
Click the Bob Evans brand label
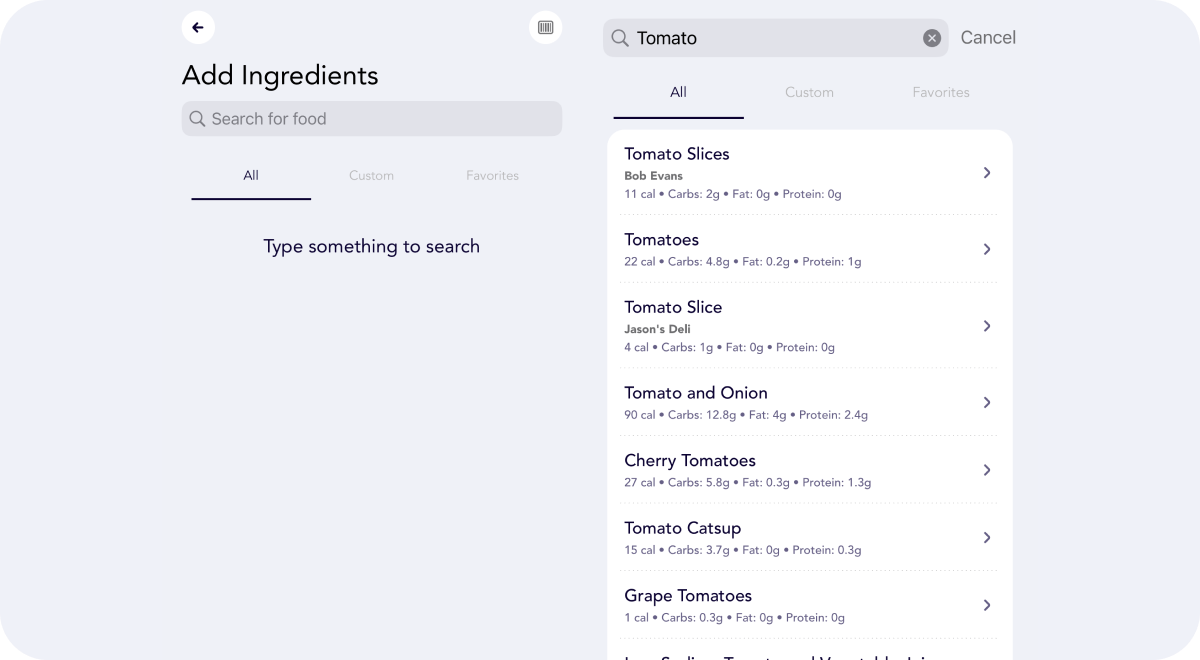click(x=654, y=176)
